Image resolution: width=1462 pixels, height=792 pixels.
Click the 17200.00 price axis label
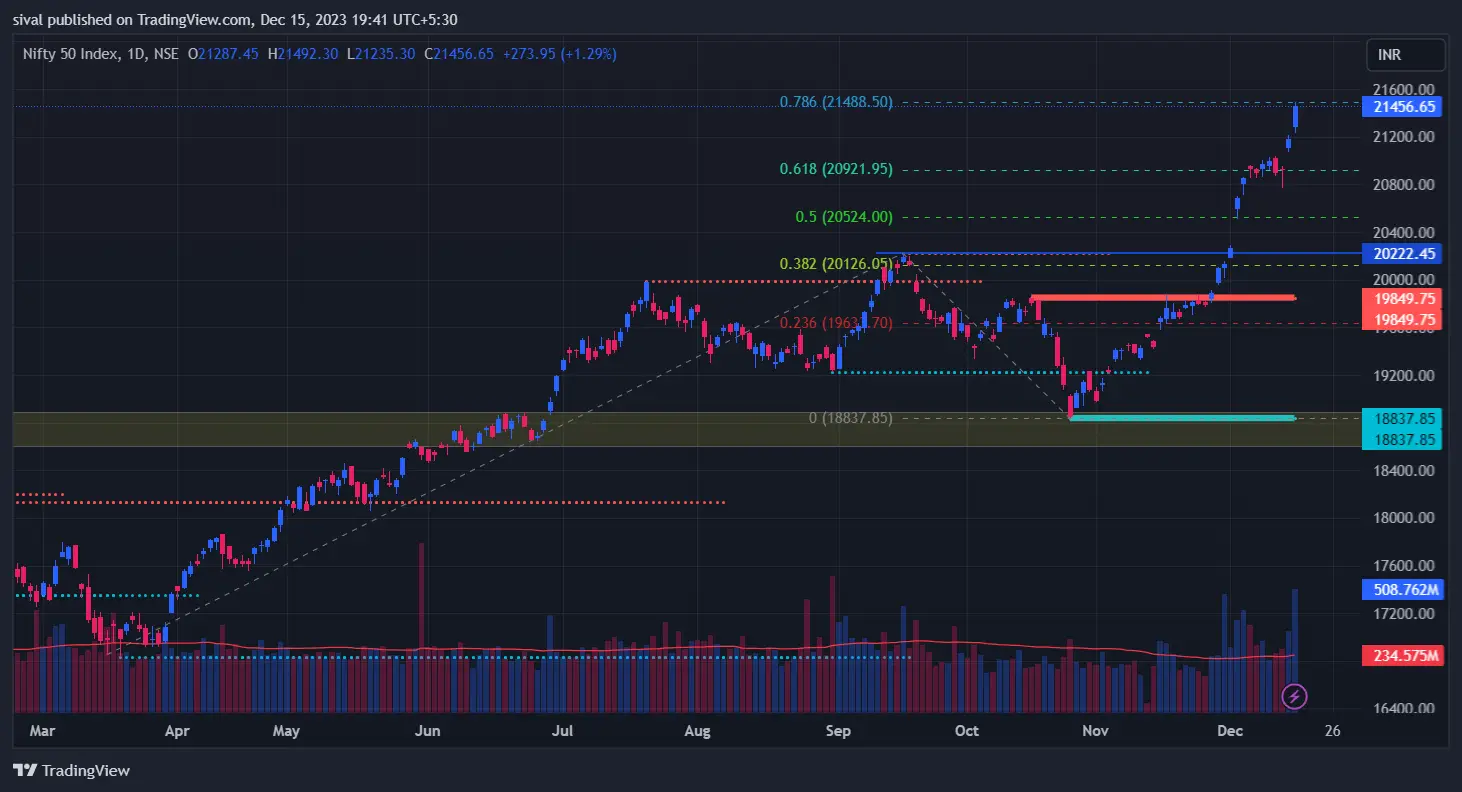point(1404,613)
